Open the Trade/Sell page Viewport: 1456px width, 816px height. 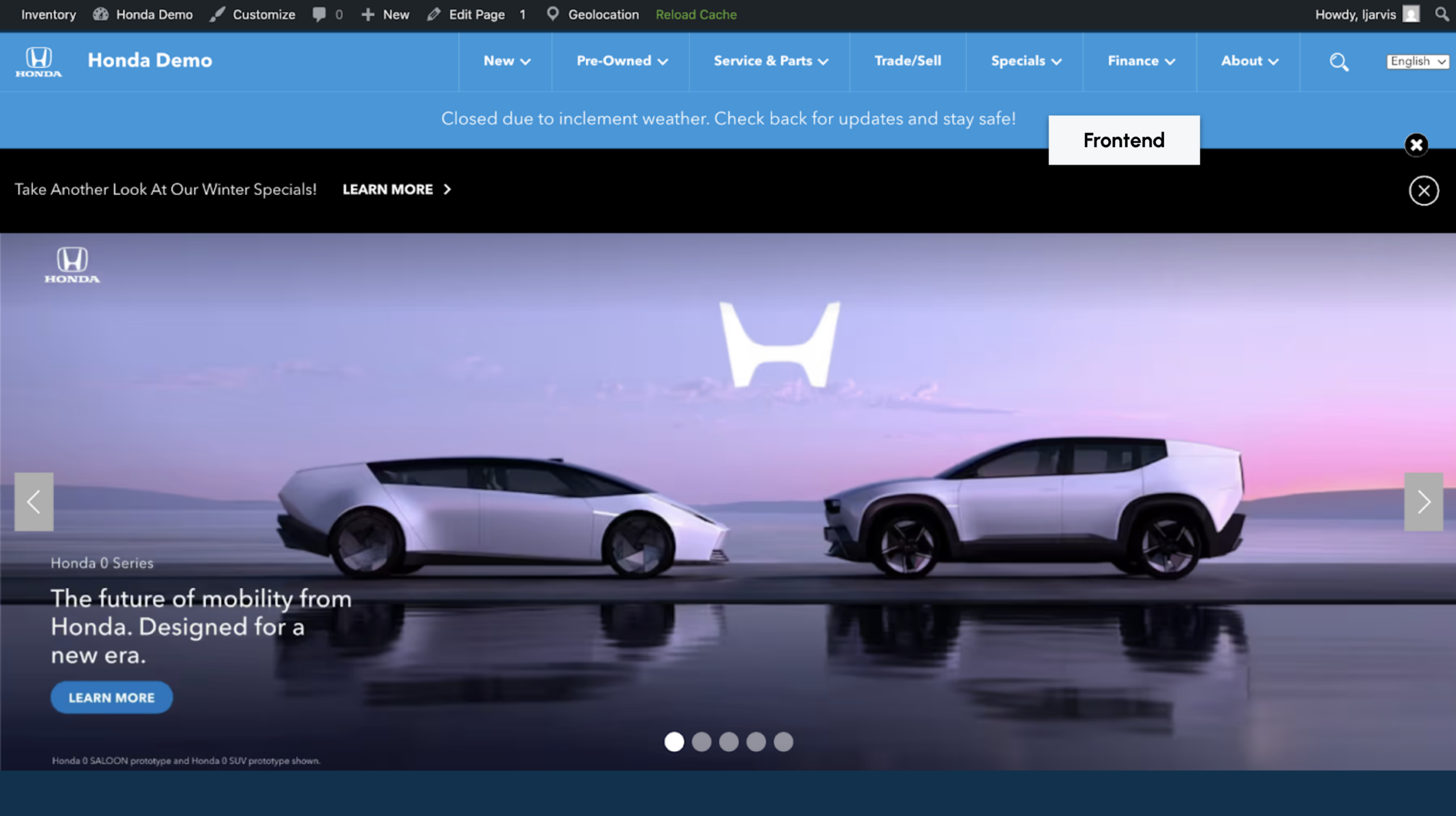[x=908, y=61]
